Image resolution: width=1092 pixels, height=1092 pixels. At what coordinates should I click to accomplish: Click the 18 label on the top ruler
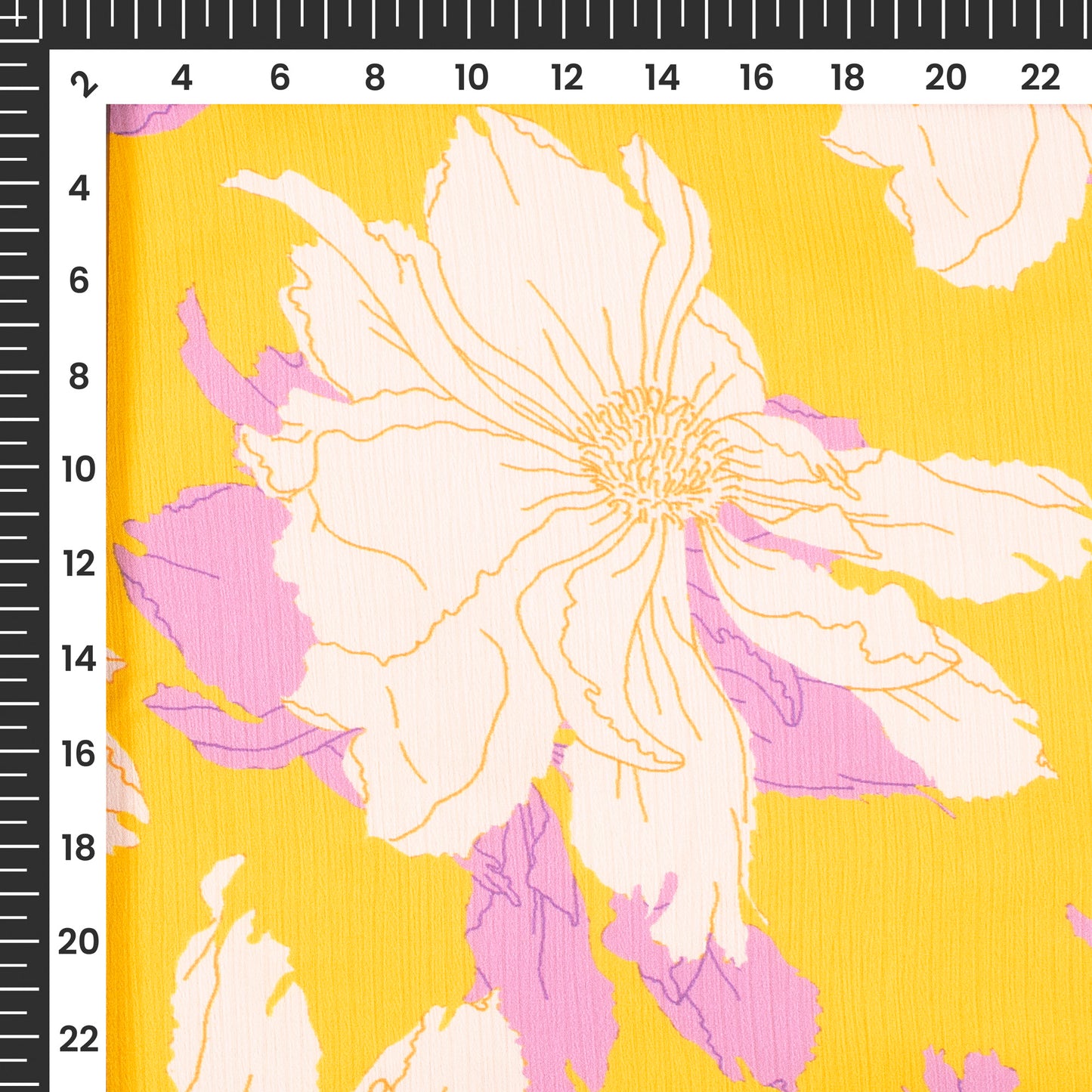[847, 78]
